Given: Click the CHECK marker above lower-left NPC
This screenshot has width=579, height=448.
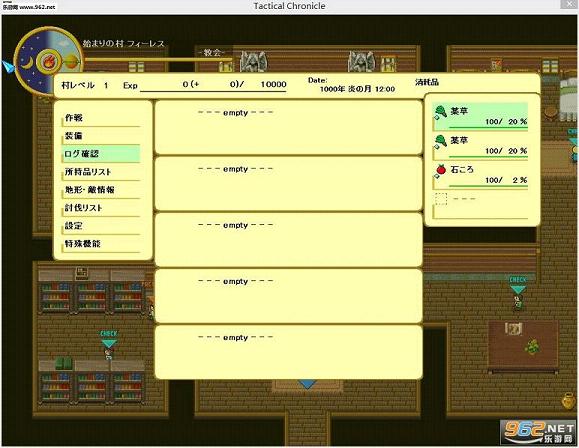Looking at the screenshot, I should (x=109, y=339).
